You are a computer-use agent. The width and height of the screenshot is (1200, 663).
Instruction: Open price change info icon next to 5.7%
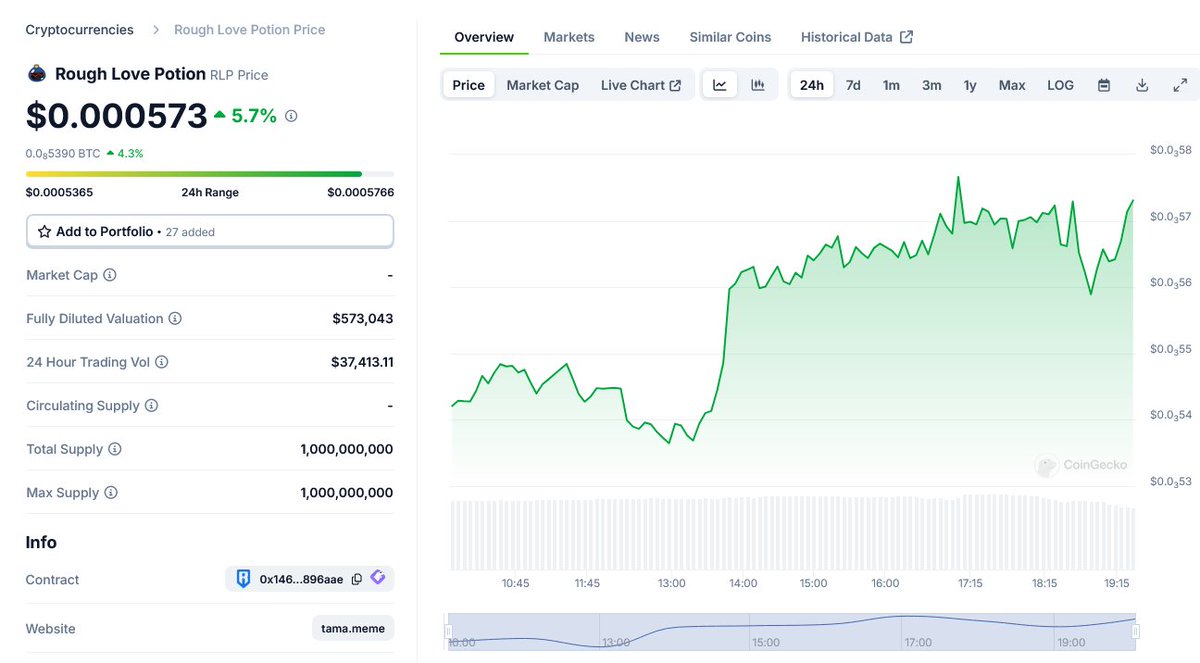pyautogui.click(x=291, y=116)
